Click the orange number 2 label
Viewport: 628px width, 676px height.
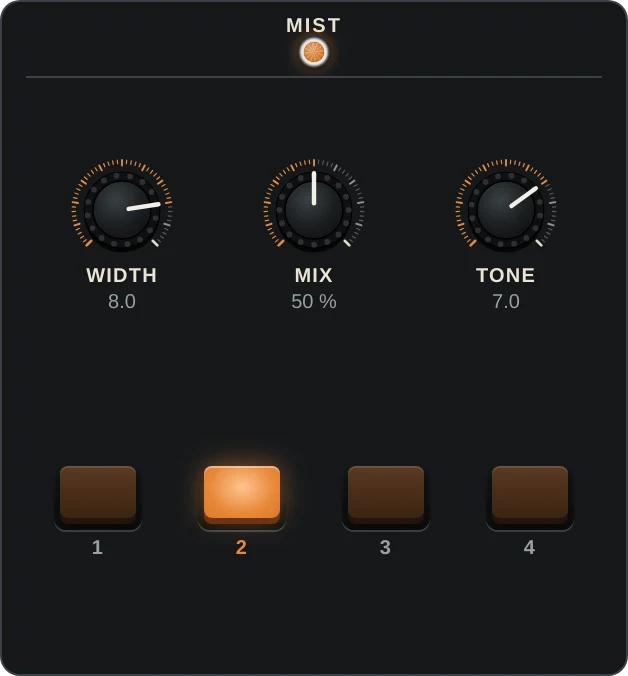(x=241, y=548)
